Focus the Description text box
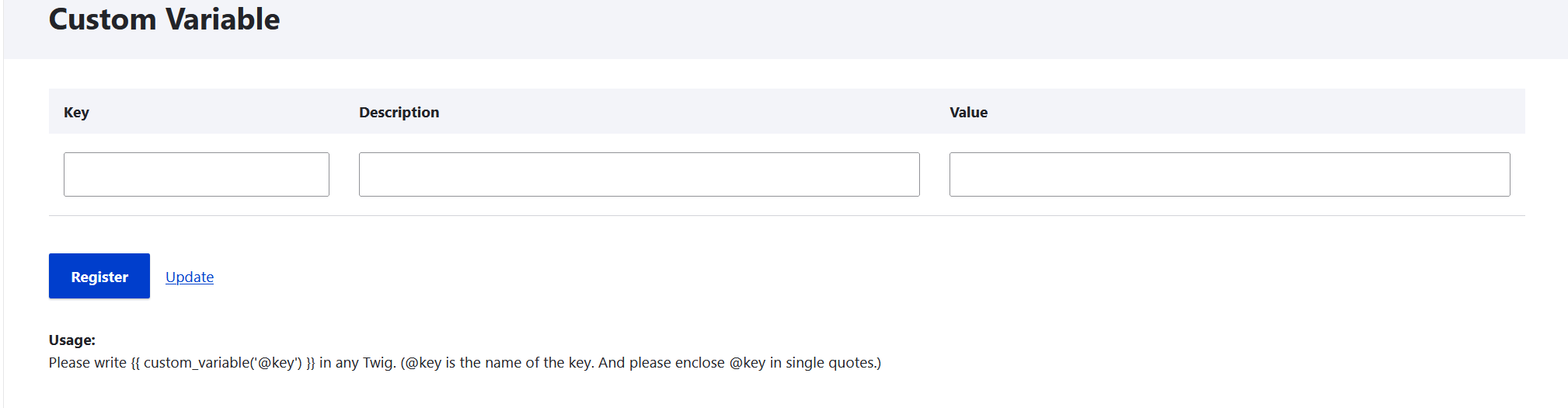Screen dimensions: 1568x408 [639, 174]
